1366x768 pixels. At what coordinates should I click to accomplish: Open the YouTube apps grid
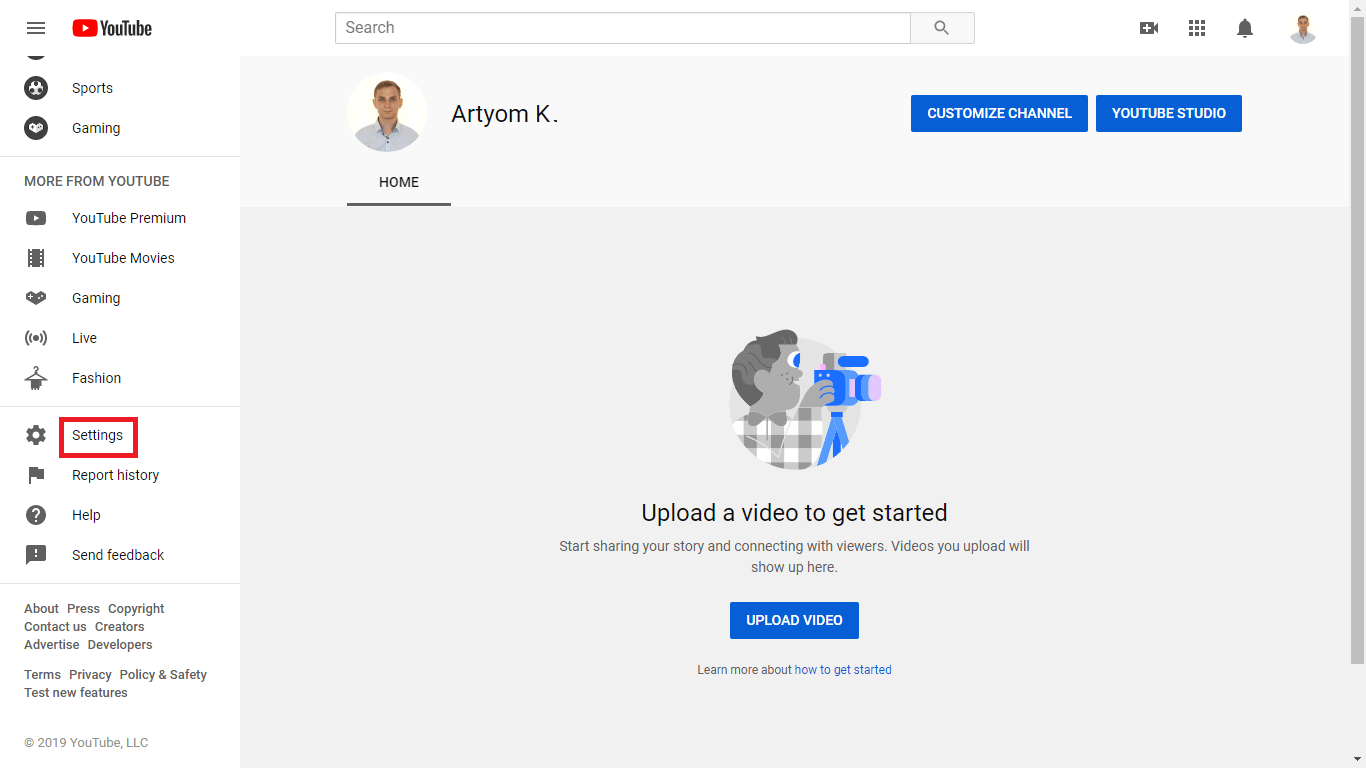[1197, 28]
